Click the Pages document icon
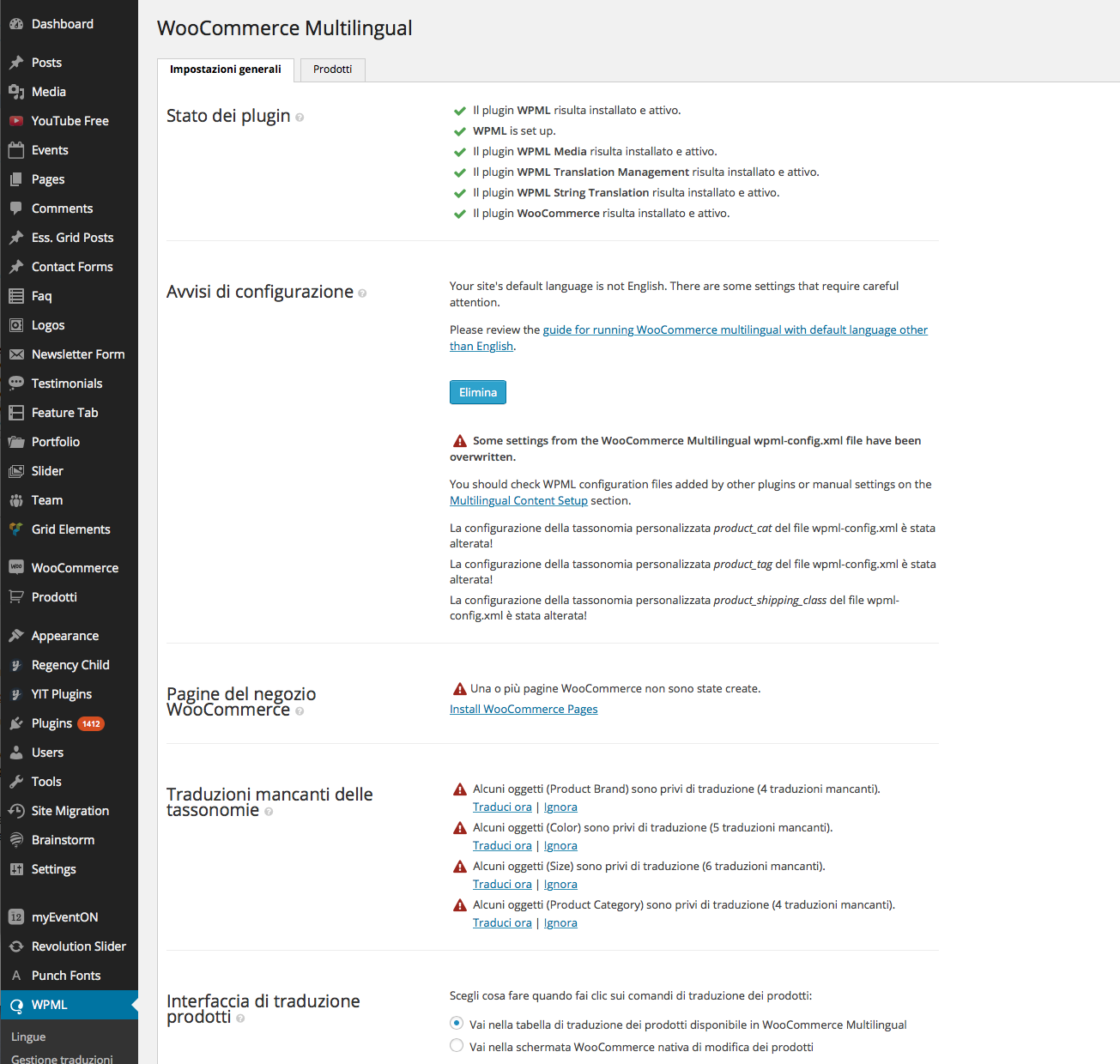The width and height of the screenshot is (1120, 1064). (16, 179)
